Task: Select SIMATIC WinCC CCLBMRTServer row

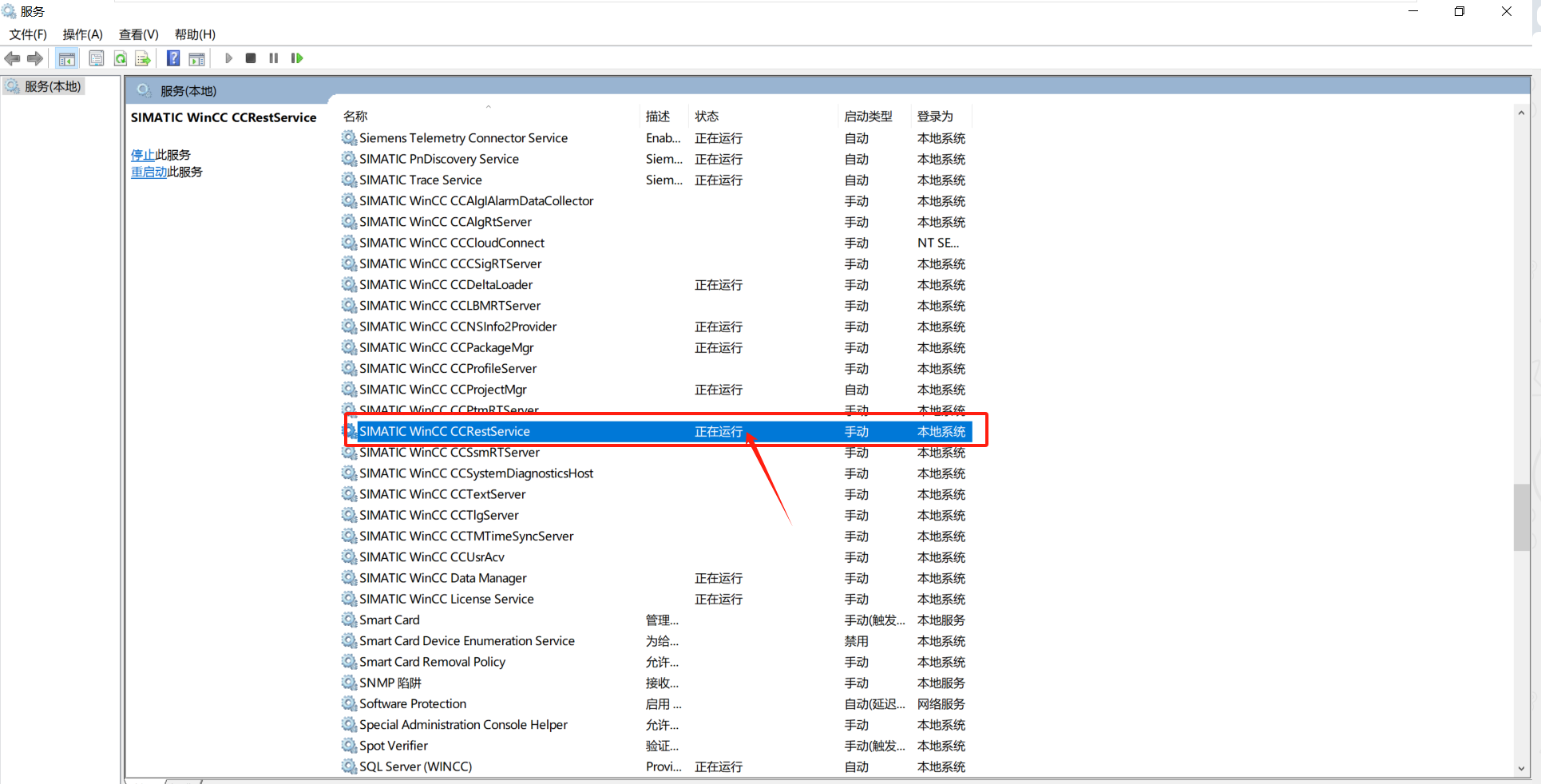Action: coord(656,306)
